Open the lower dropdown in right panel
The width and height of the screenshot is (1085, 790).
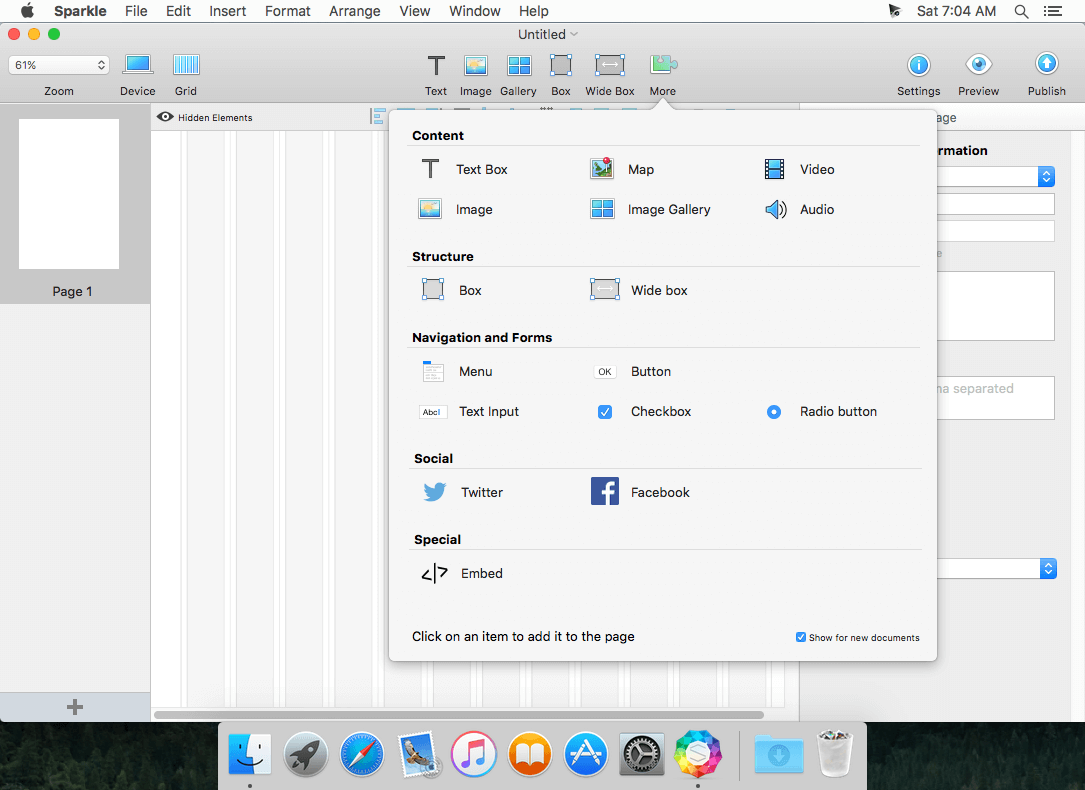(x=1047, y=568)
